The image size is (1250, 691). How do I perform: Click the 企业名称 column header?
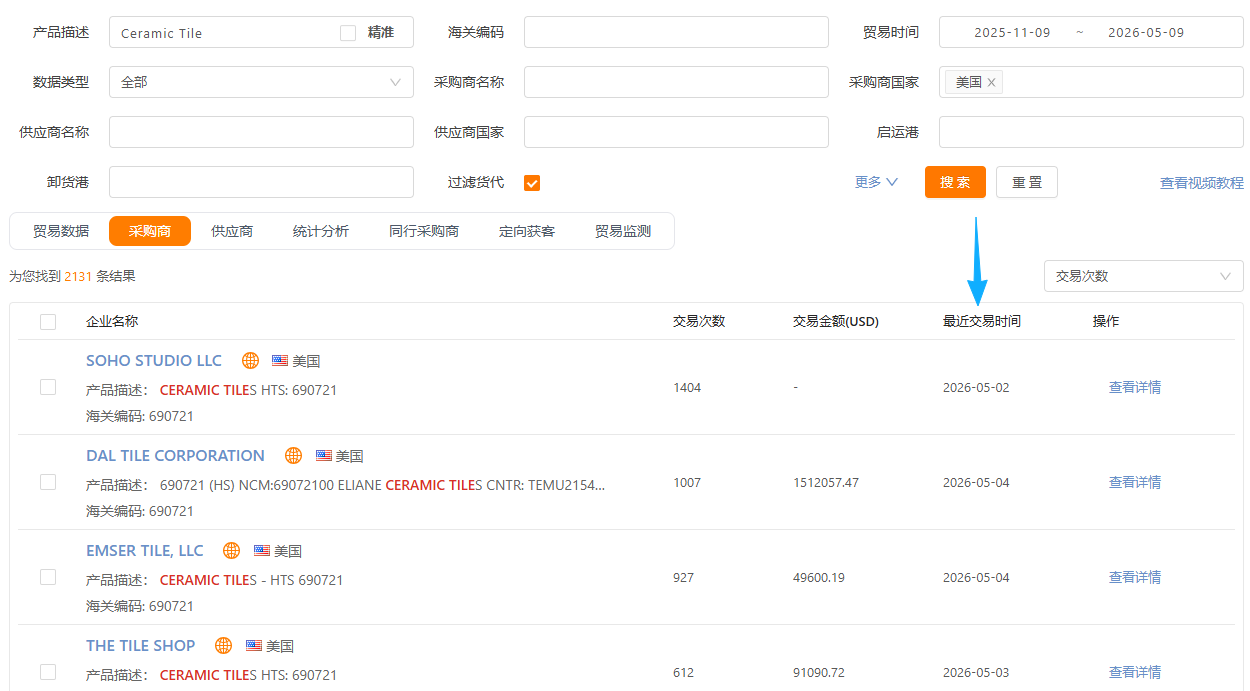coord(112,322)
